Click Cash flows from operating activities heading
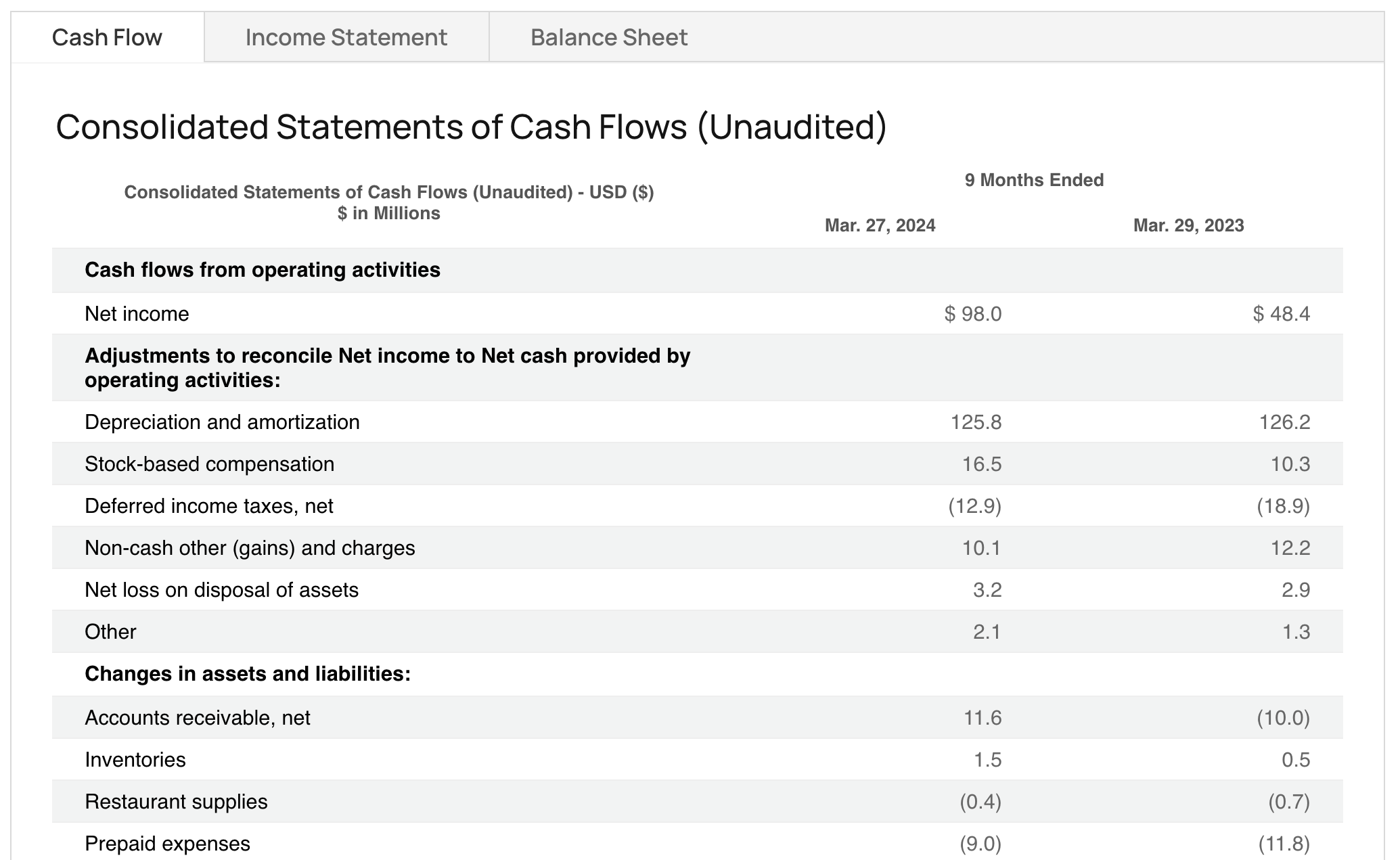The image size is (1400, 860). click(x=262, y=270)
